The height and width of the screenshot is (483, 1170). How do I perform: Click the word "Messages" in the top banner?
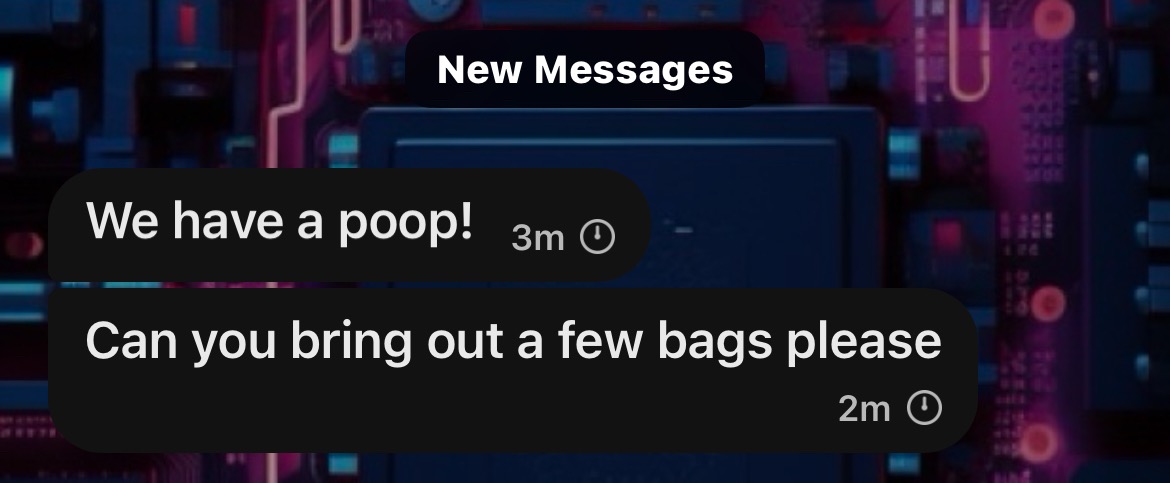click(634, 69)
